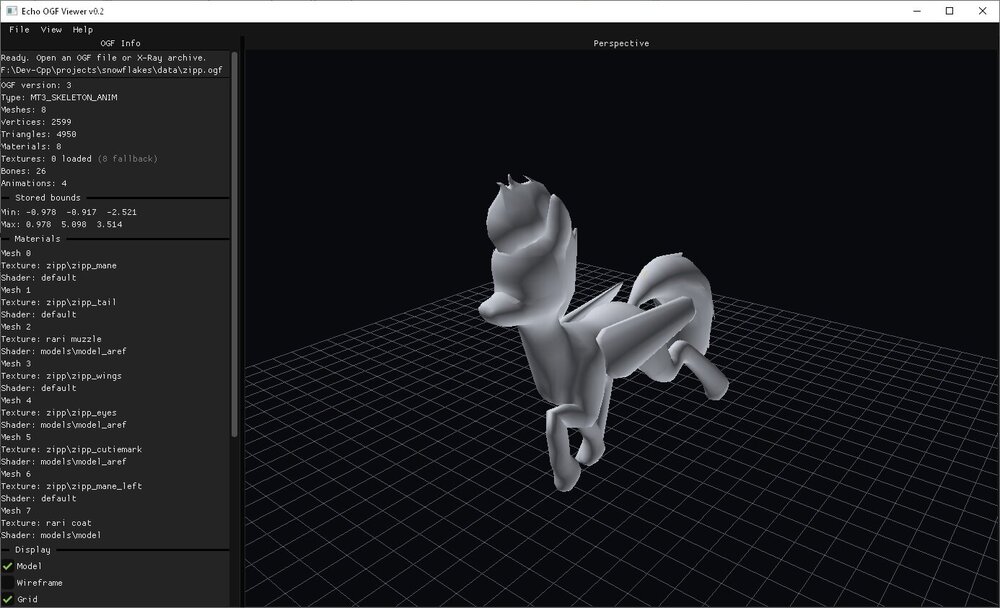The height and width of the screenshot is (608, 1000).
Task: Select the Min bounds values line
Action: [69, 212]
